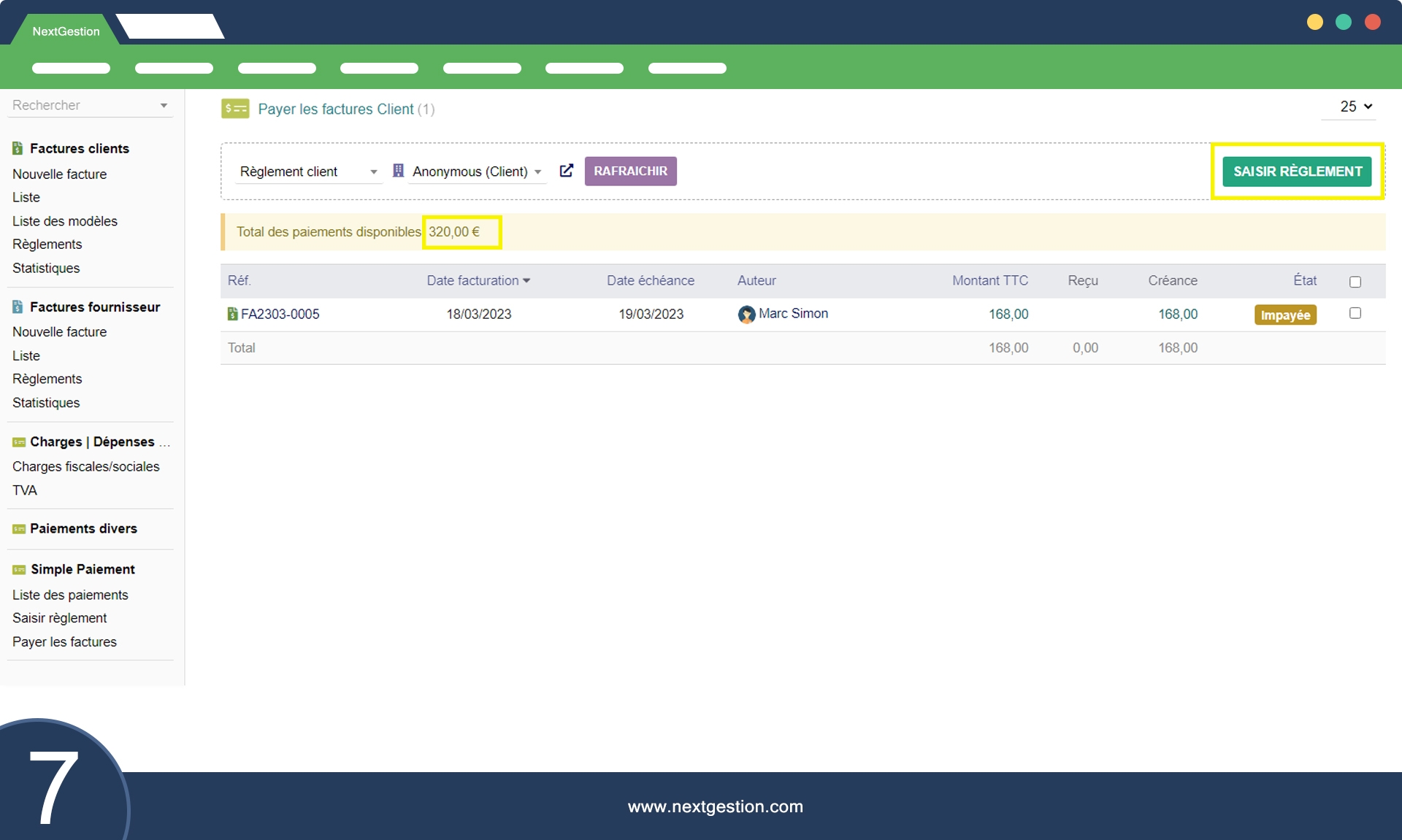Screen dimensions: 1402x840
Task: Open the Règlement client dropdown
Action: [x=308, y=172]
